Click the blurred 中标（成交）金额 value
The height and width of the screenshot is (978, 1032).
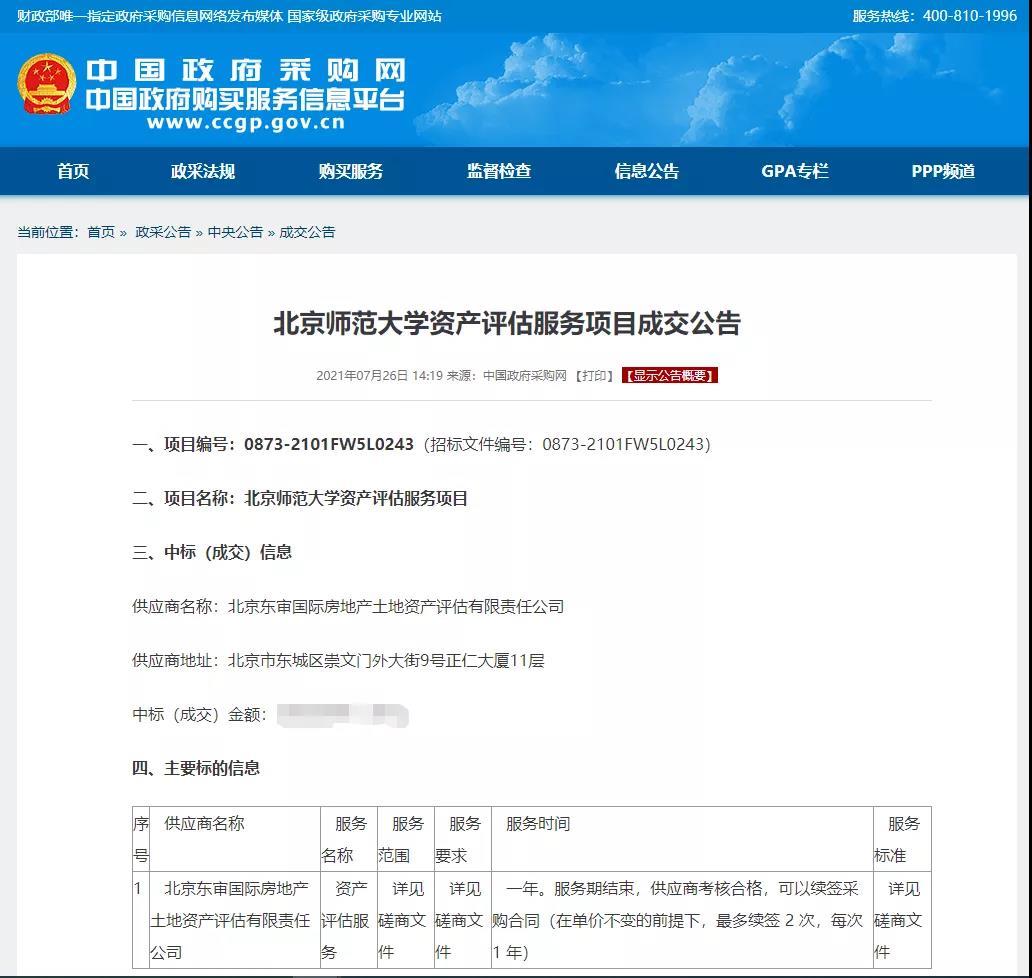(342, 715)
